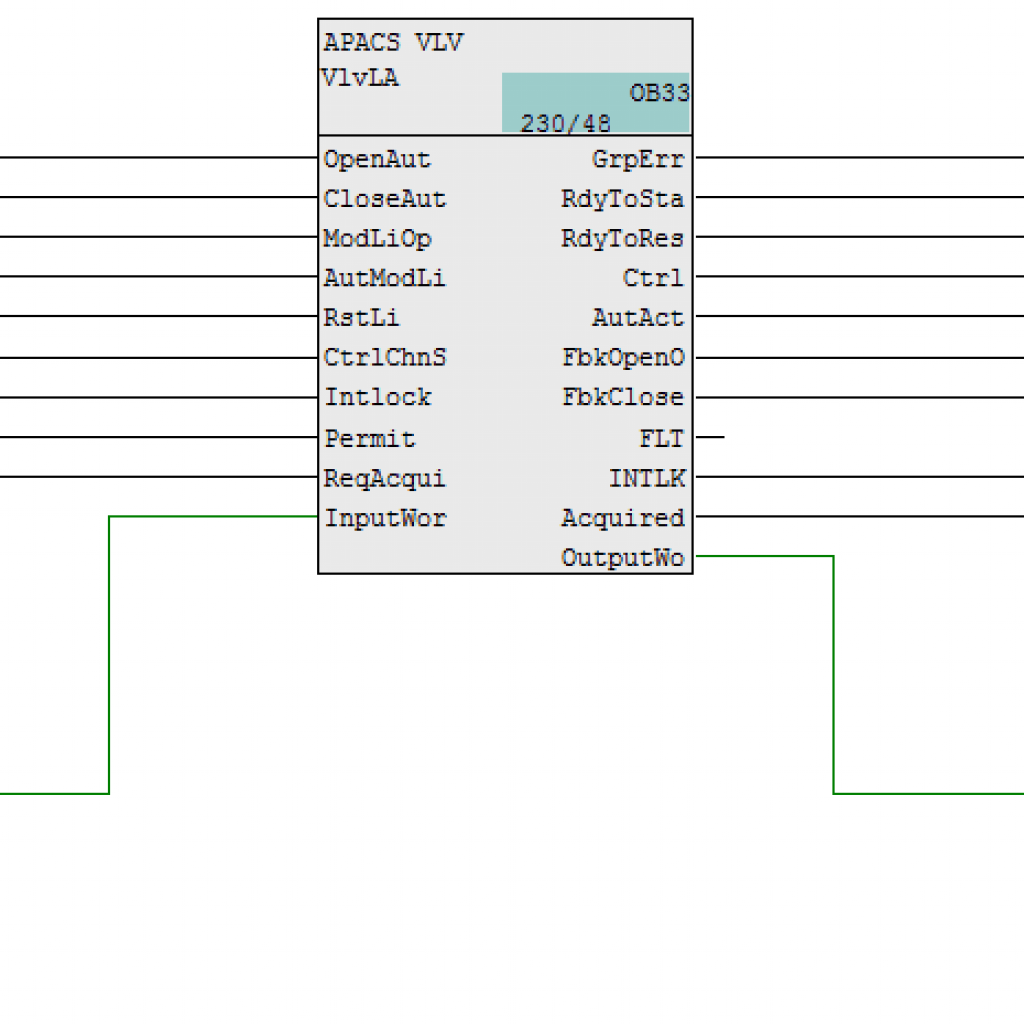This screenshot has width=1024, height=1024.
Task: Click the RdyToRes output label
Action: (622, 238)
